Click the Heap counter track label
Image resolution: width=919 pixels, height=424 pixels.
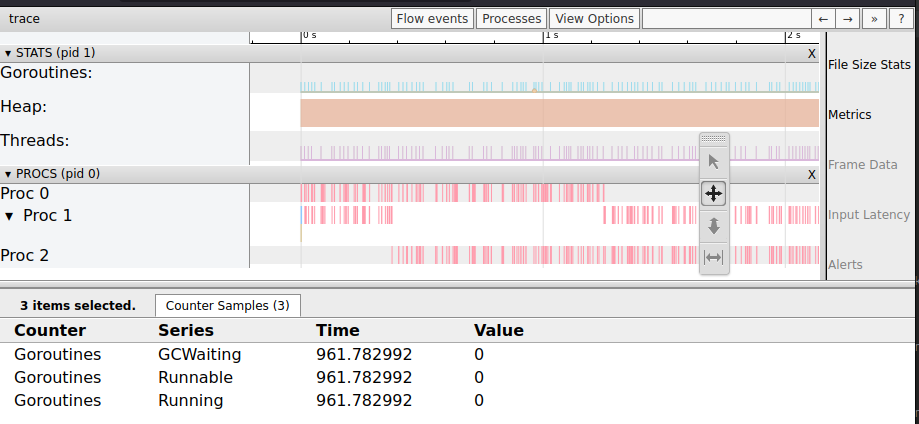click(x=23, y=107)
